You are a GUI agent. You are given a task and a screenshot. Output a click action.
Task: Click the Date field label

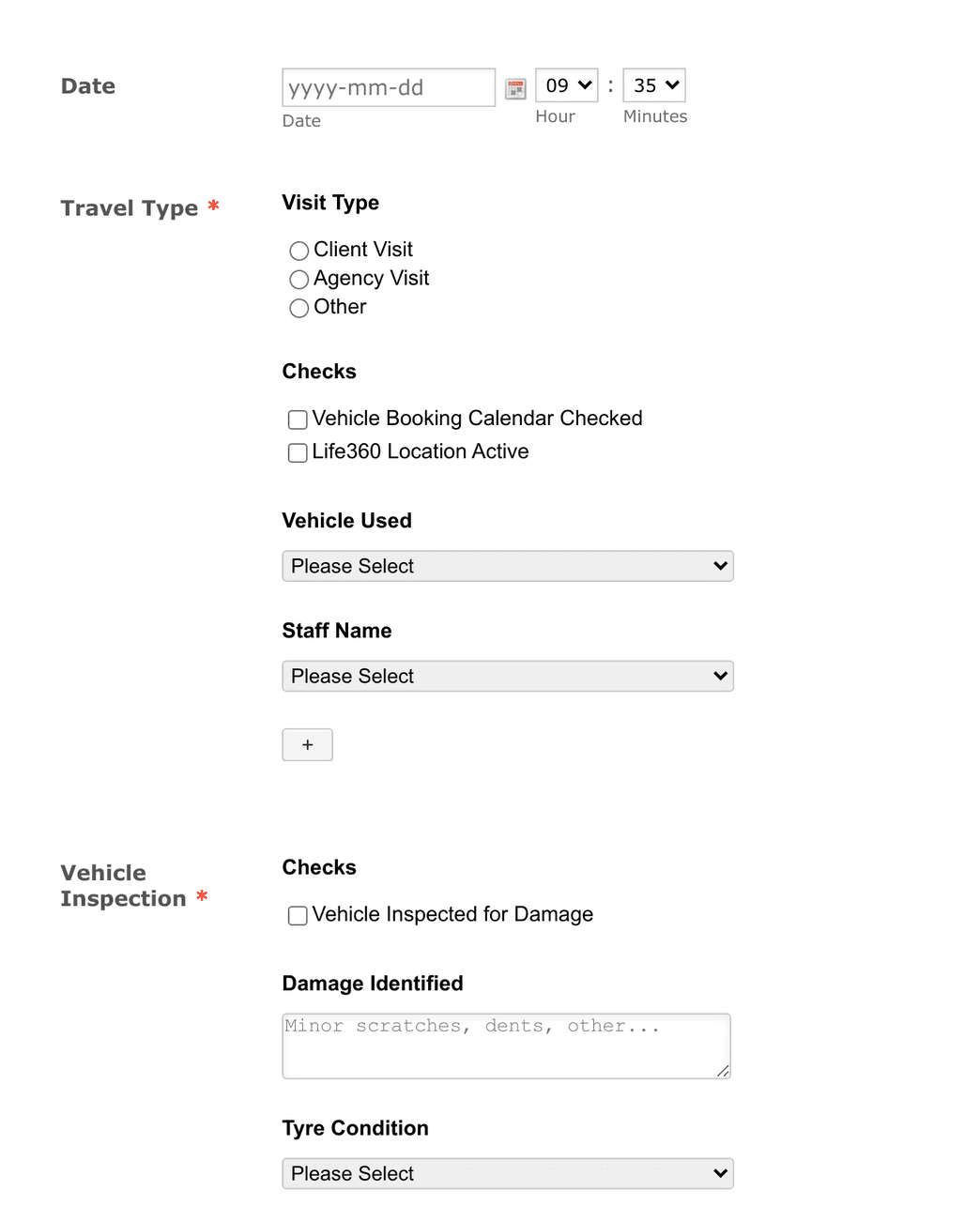click(87, 85)
